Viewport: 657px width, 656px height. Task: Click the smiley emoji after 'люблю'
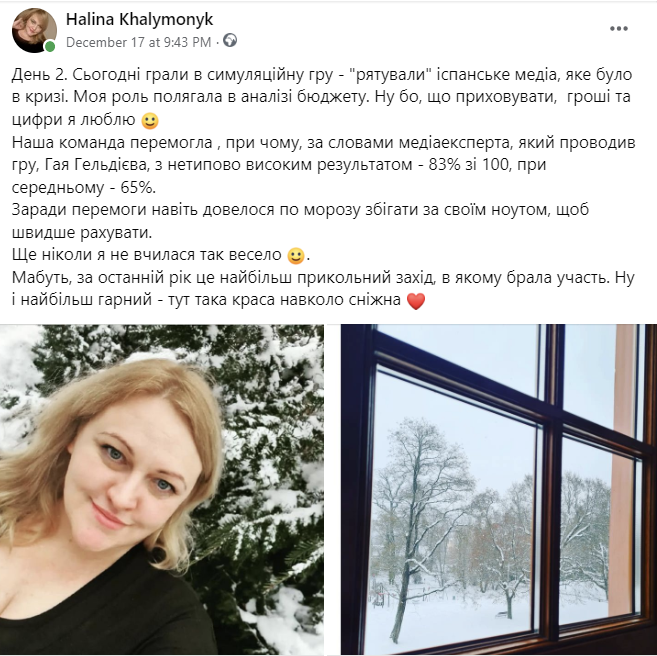[x=150, y=121]
